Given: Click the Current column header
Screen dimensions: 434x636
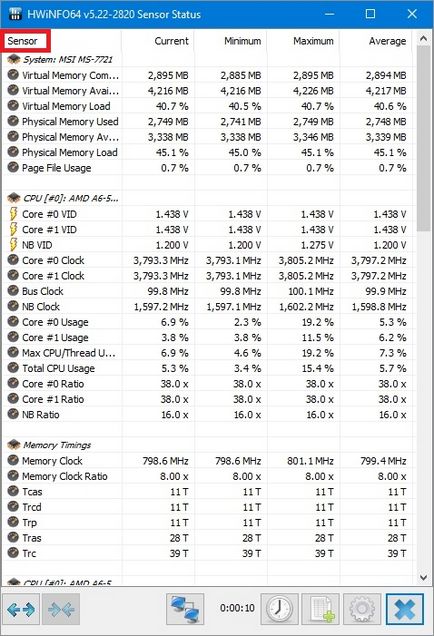Looking at the screenshot, I should 171,41.
